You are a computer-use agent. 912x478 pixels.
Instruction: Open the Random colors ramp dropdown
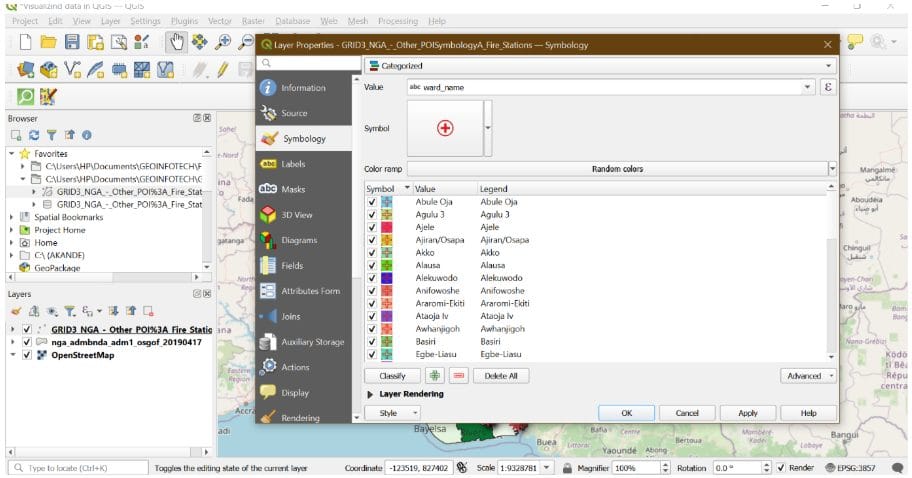click(x=832, y=169)
